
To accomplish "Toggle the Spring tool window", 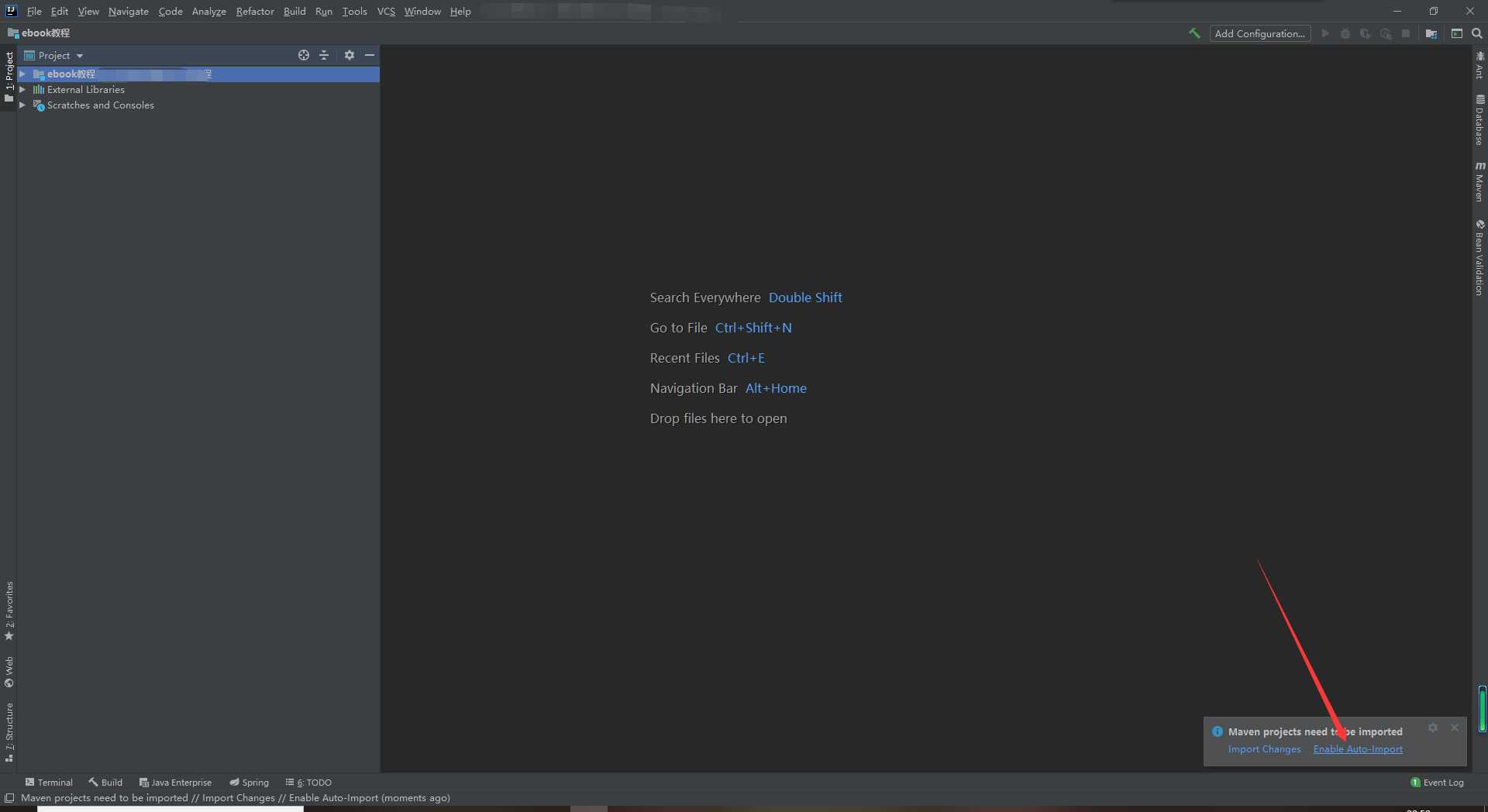I will pyautogui.click(x=249, y=783).
